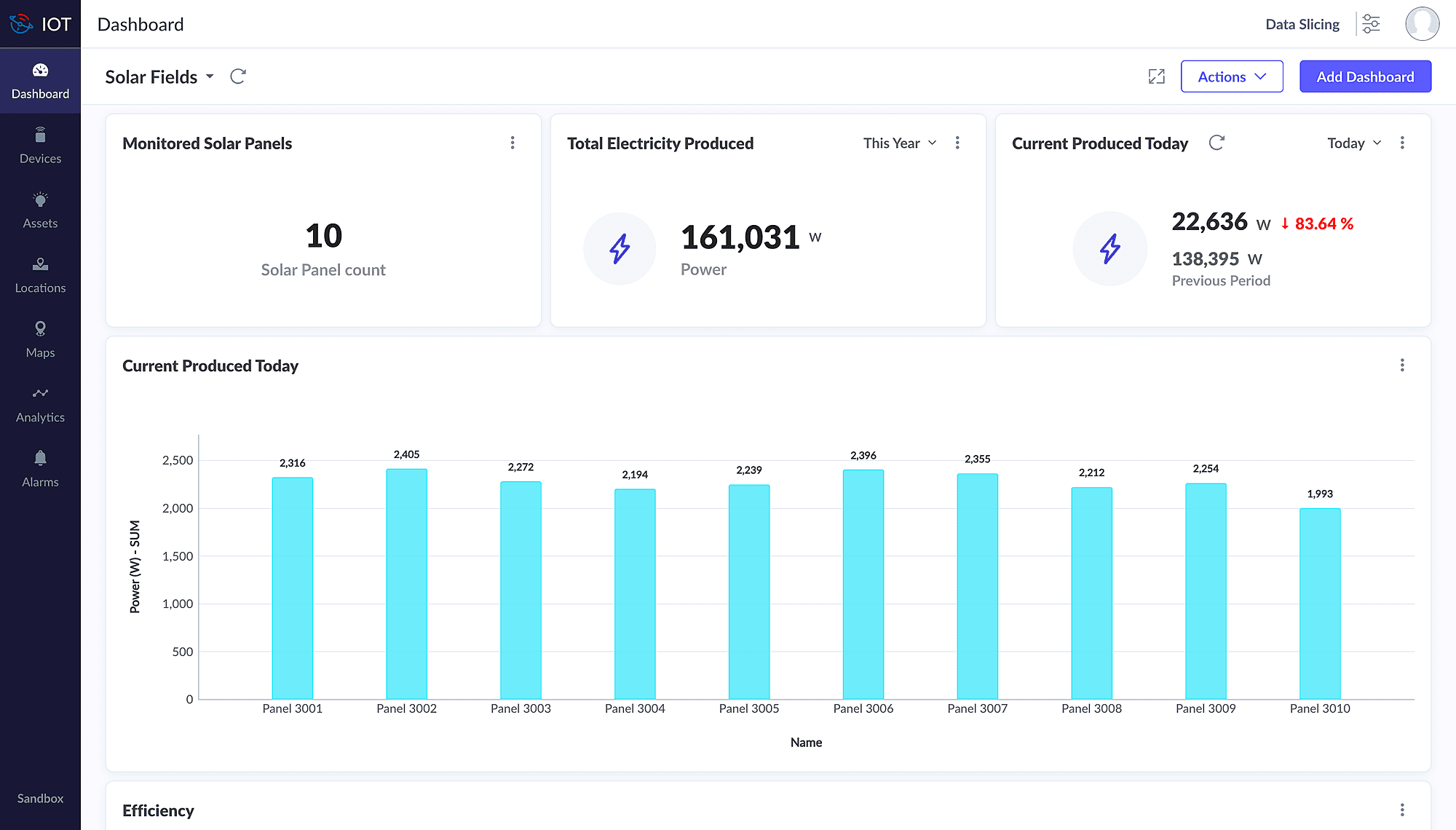Open the Efficiency panel three-dot menu
The height and width of the screenshot is (830, 1456).
1402,810
